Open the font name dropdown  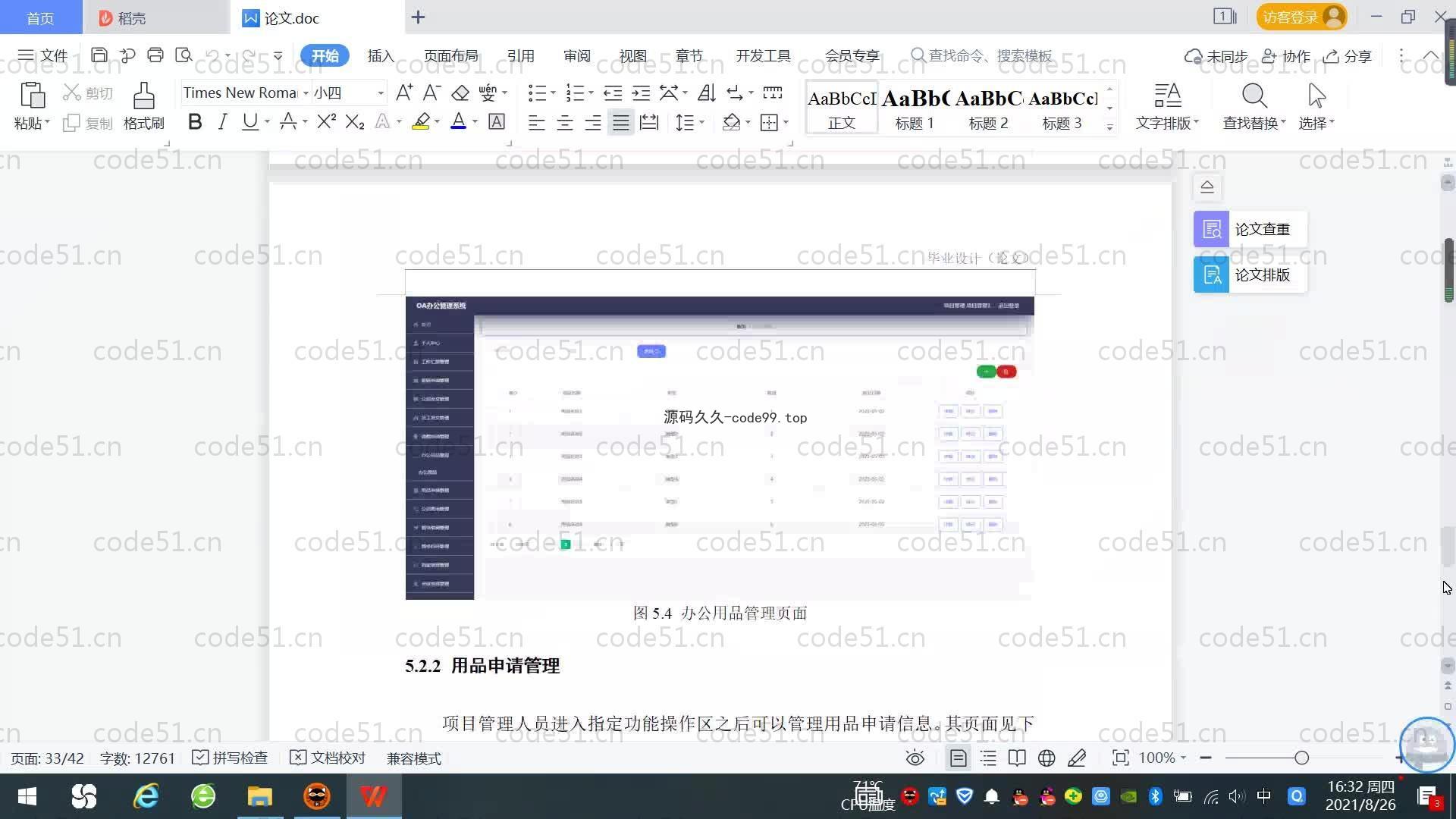pos(306,93)
